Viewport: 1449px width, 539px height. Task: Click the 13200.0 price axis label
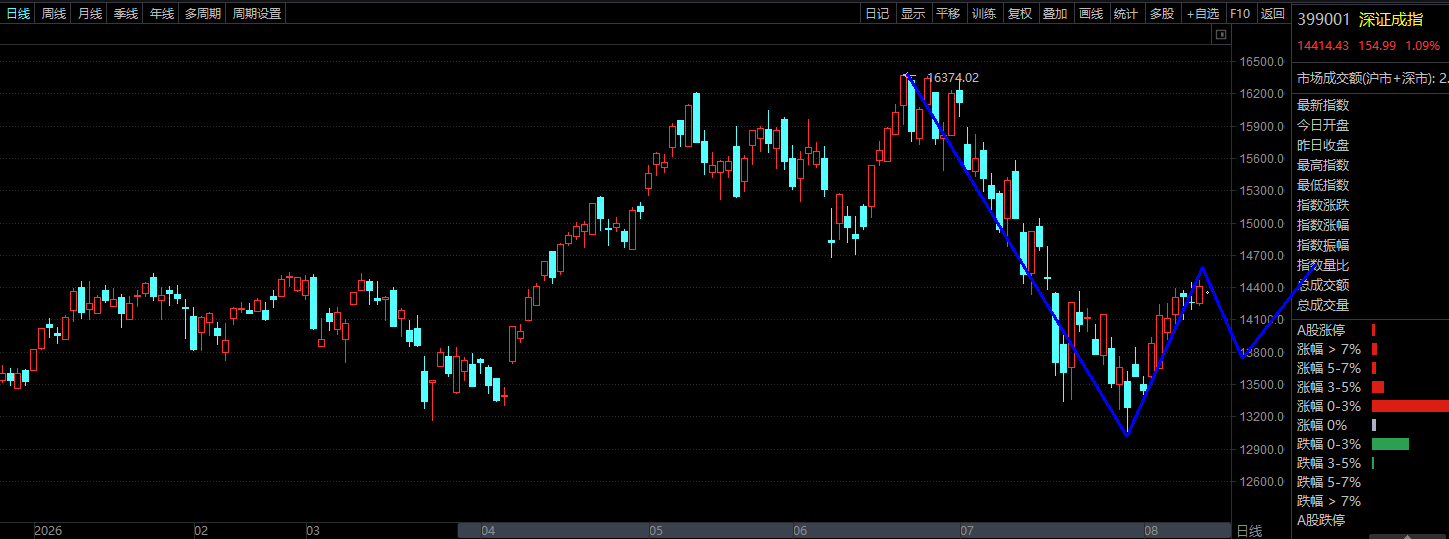pos(1261,416)
